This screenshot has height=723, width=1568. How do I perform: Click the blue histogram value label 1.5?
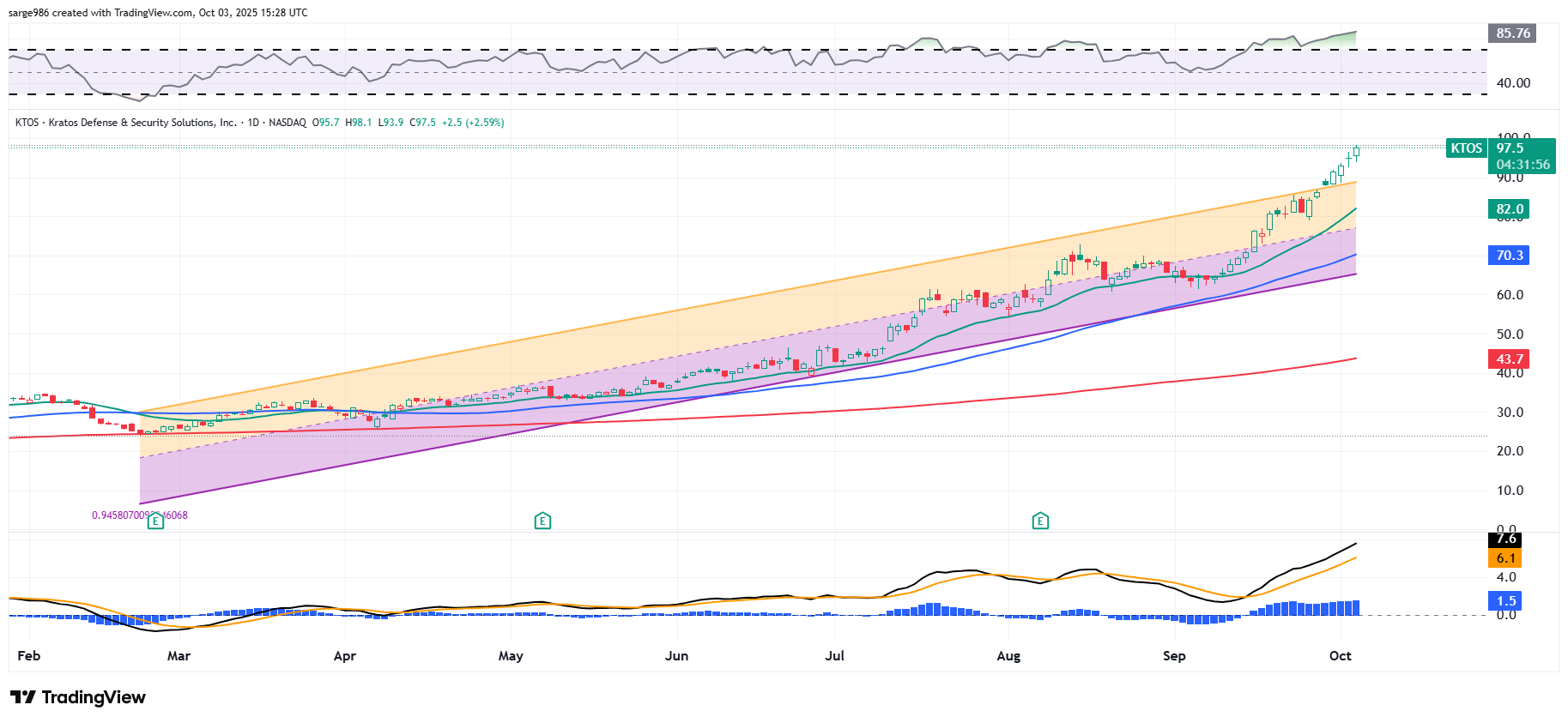(1506, 601)
